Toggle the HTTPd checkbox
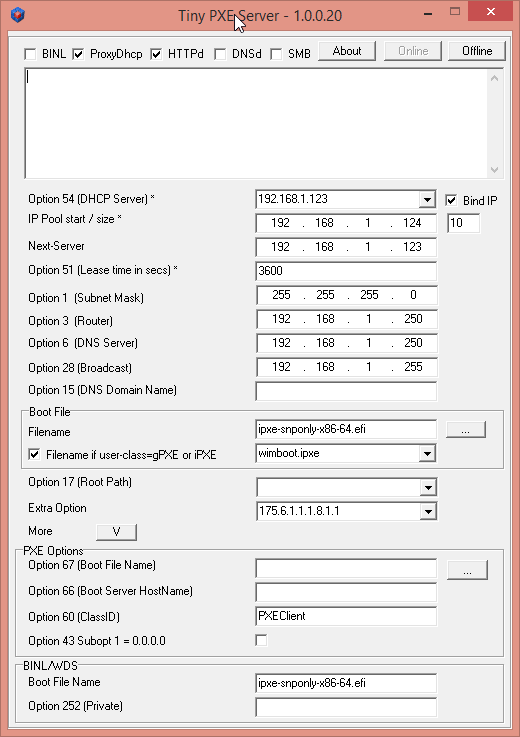 (x=156, y=54)
